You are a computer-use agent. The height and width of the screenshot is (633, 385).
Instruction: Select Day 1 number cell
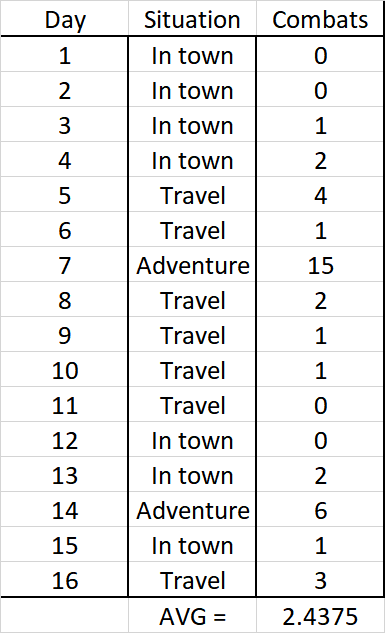click(x=65, y=54)
